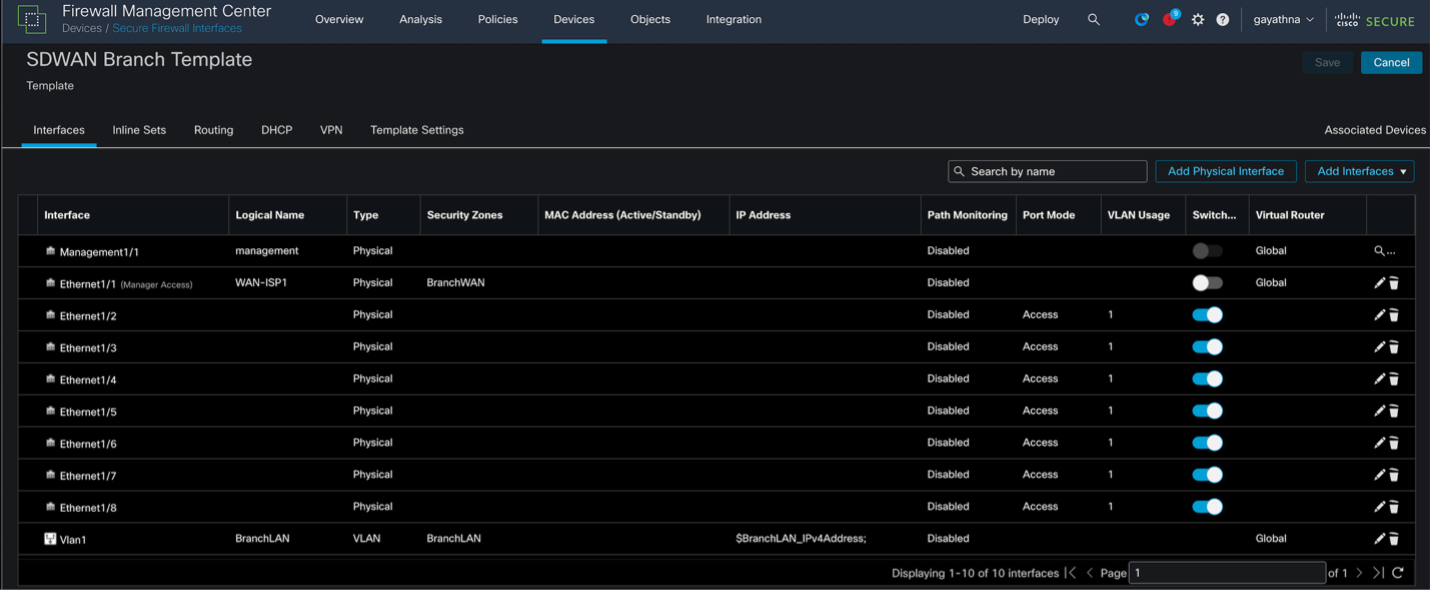The image size is (1430, 592).
Task: Open the Policies menu
Action: click(x=498, y=20)
